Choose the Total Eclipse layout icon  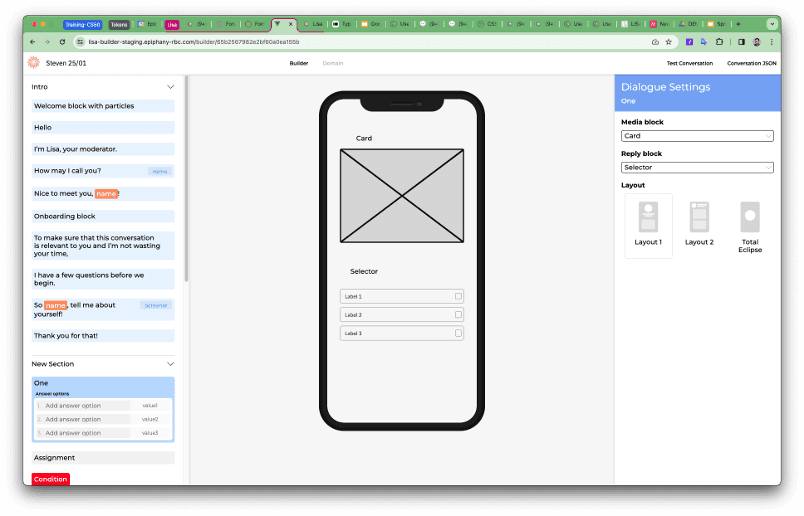click(750, 216)
